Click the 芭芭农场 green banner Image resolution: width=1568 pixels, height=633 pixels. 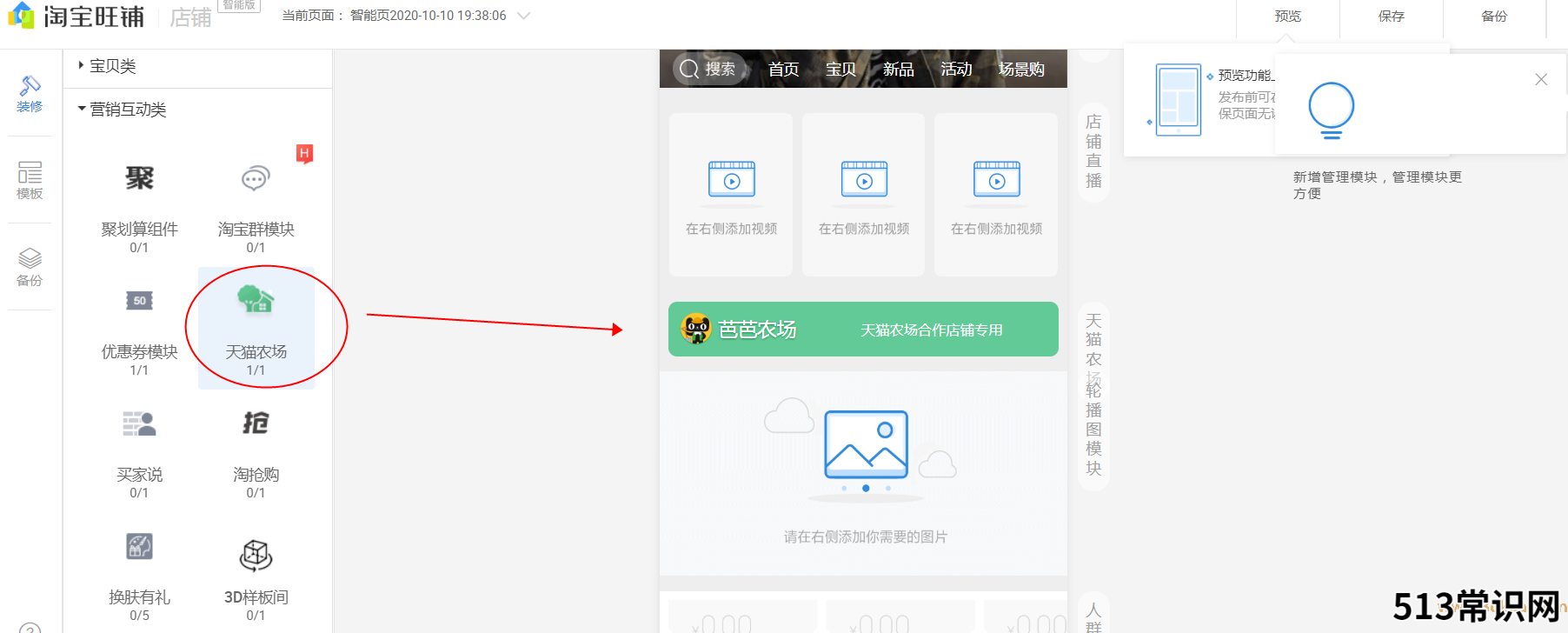[863, 329]
